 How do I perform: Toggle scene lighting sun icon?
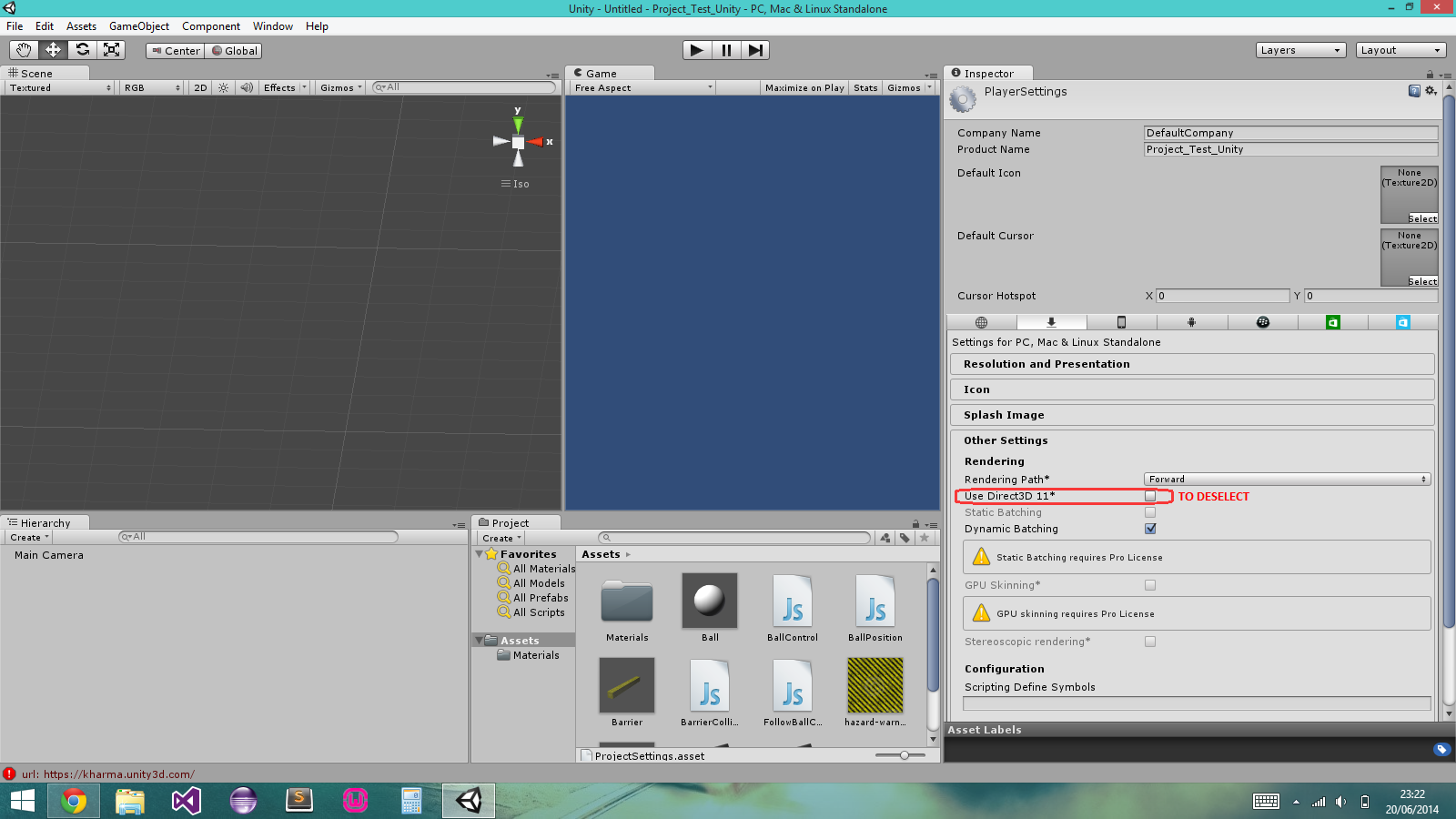224,87
